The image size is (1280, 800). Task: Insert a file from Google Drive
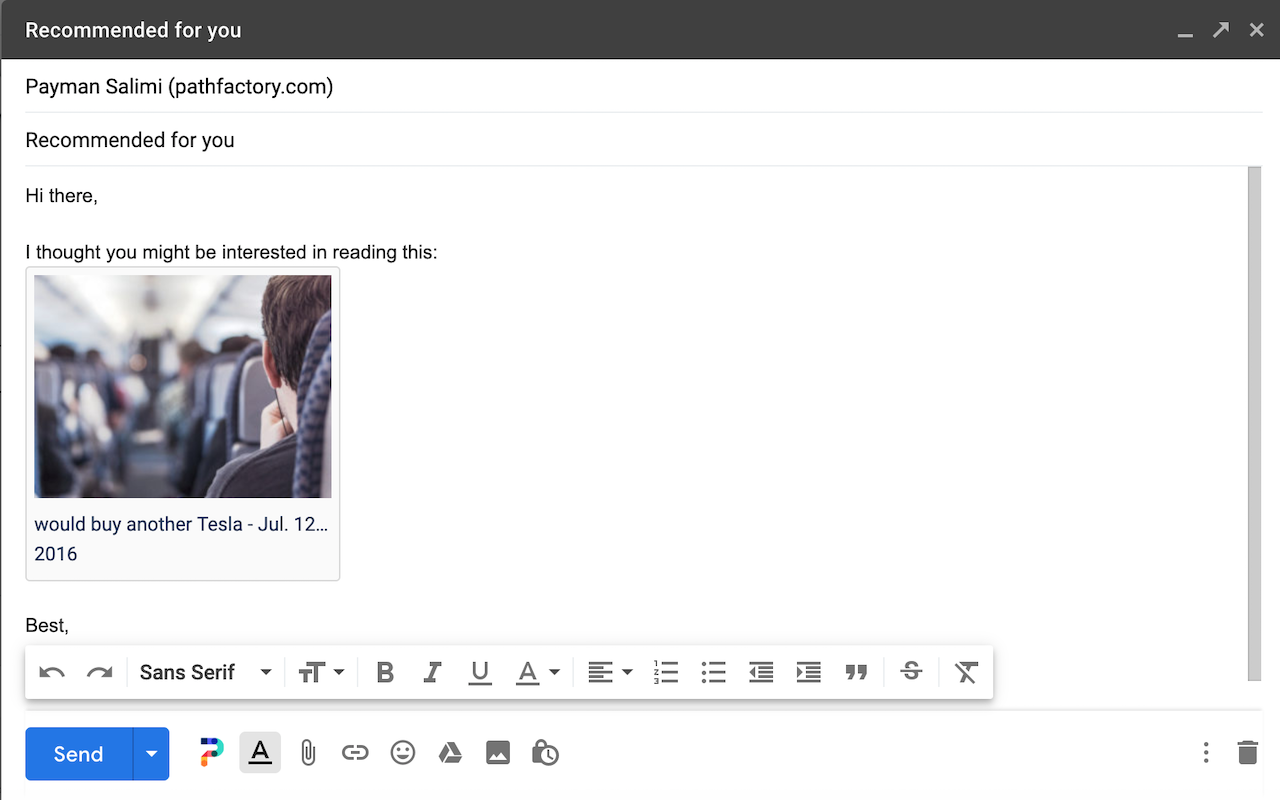(450, 752)
